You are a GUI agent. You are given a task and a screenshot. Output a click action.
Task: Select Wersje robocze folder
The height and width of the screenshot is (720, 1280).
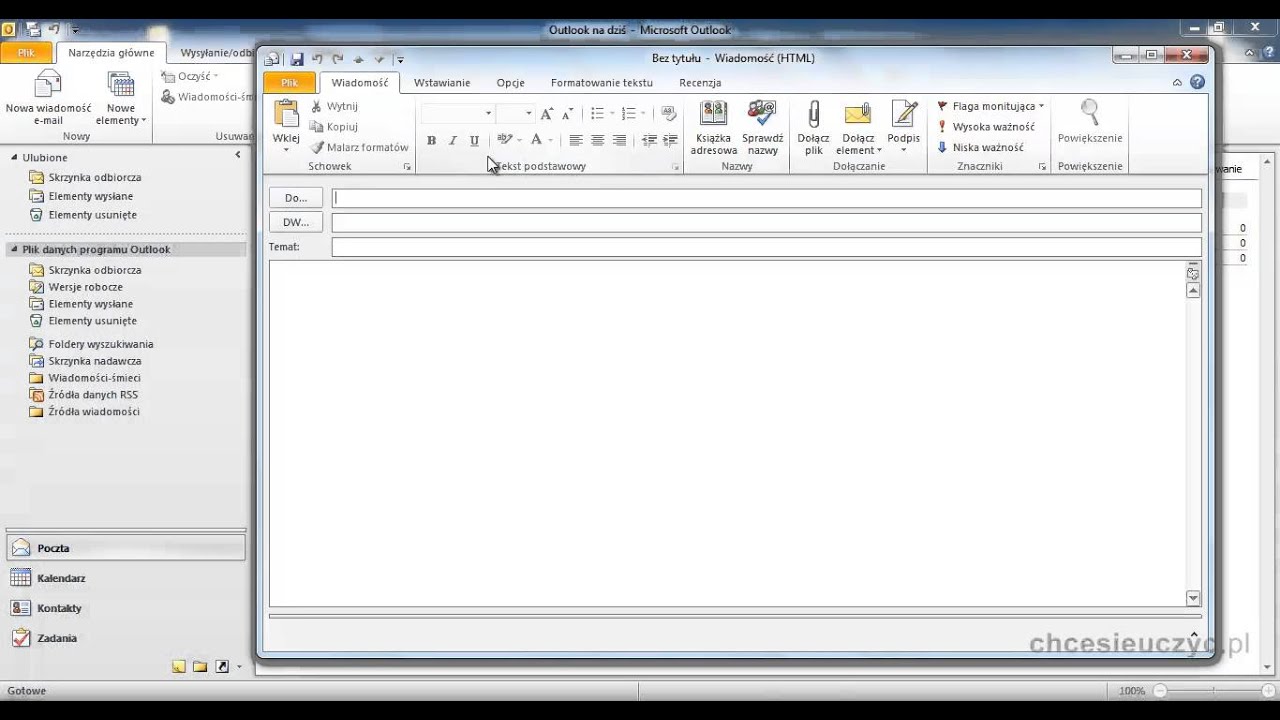point(86,287)
